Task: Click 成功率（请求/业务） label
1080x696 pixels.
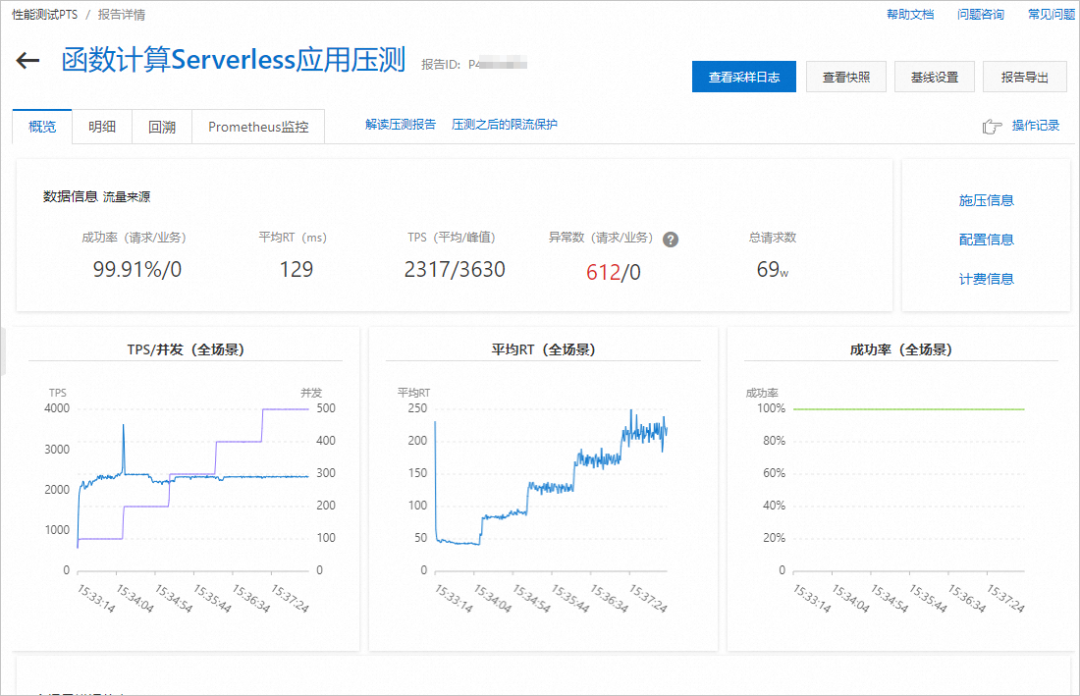Action: [x=134, y=238]
